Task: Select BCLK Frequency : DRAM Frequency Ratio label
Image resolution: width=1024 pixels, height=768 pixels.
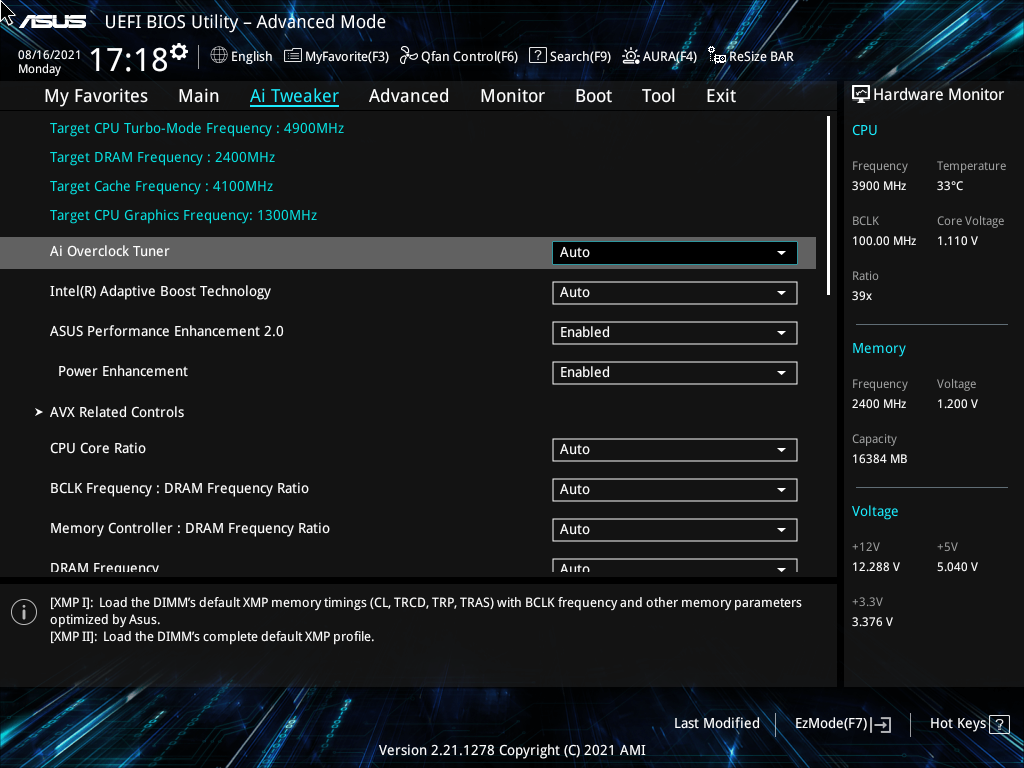Action: coord(179,488)
